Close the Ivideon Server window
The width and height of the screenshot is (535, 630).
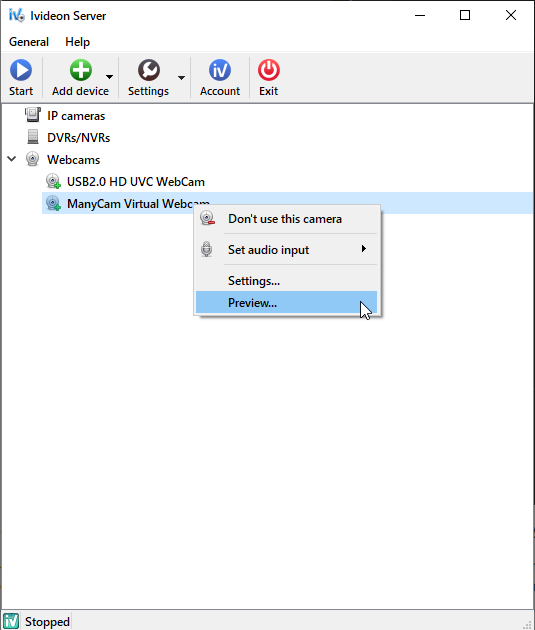point(511,15)
